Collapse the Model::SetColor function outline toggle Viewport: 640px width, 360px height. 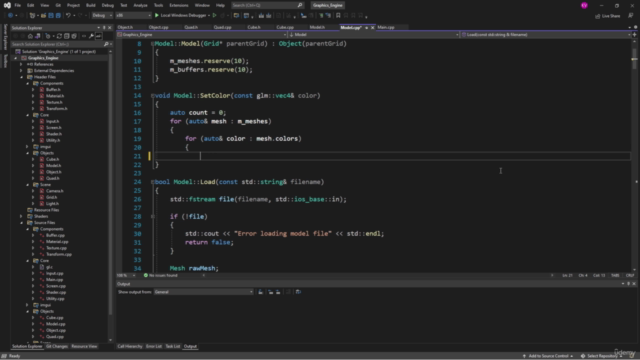point(153,96)
